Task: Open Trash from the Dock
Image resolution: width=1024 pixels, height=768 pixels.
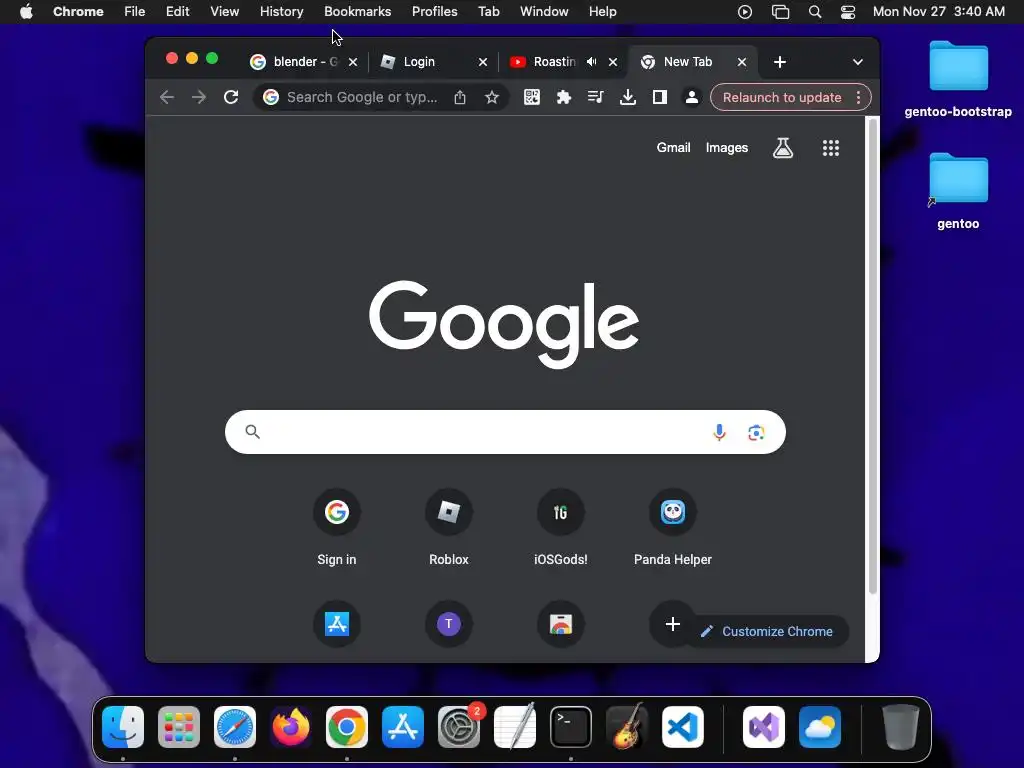Action: pyautogui.click(x=901, y=727)
